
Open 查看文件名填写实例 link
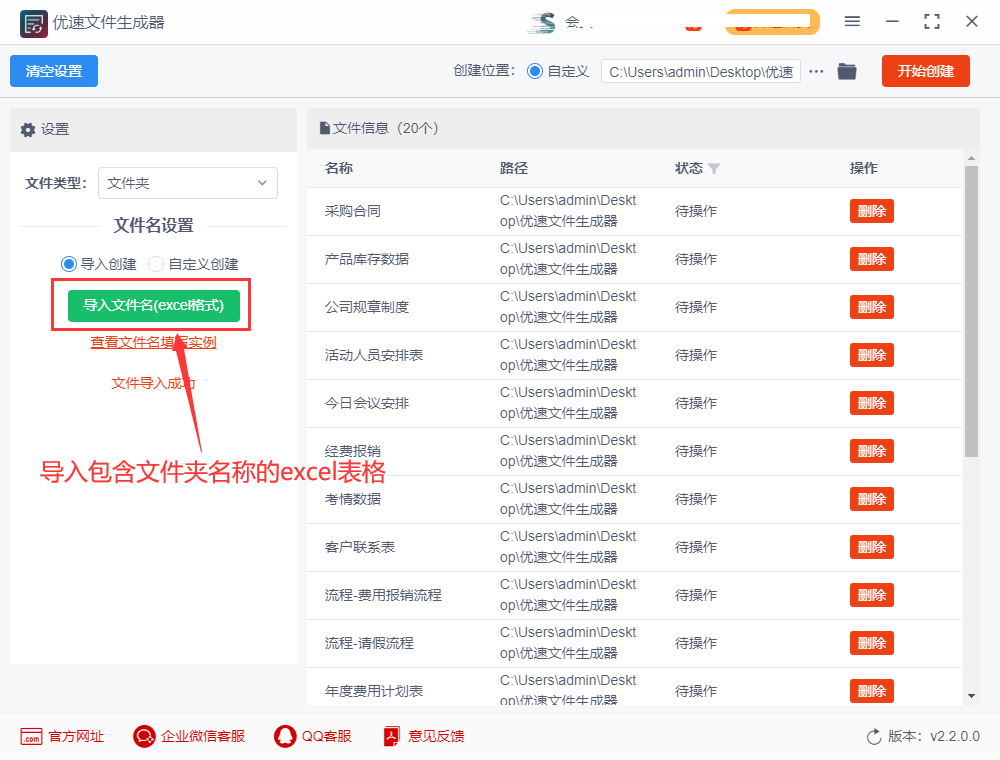point(153,342)
